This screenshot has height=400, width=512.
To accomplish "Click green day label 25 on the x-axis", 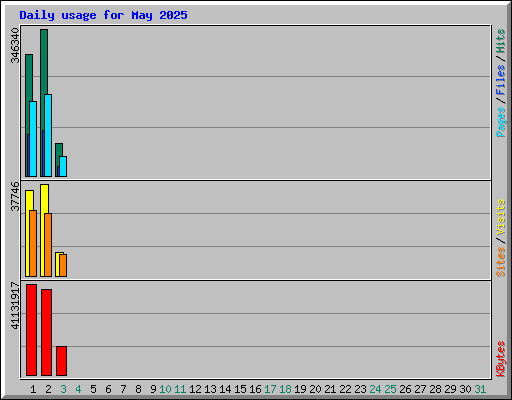I will click(x=390, y=389).
